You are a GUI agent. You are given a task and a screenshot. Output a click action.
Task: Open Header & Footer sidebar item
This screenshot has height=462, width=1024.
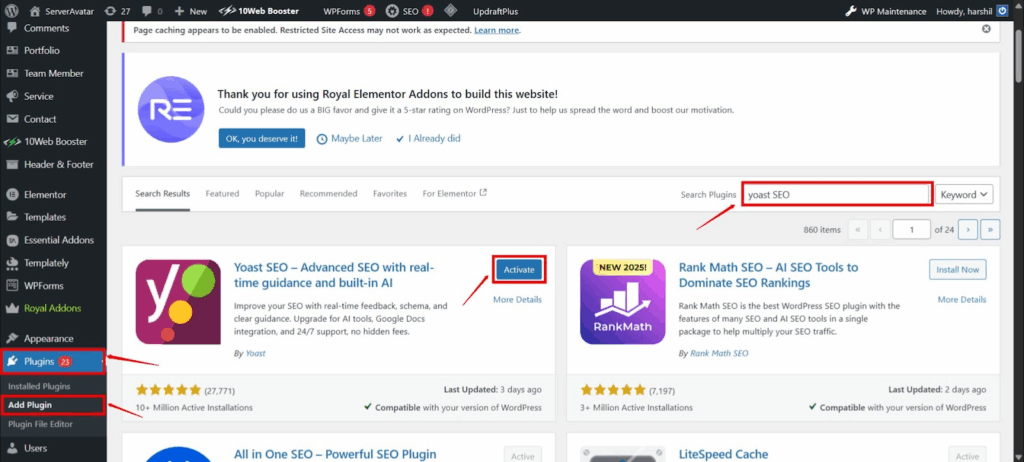[x=58, y=165]
